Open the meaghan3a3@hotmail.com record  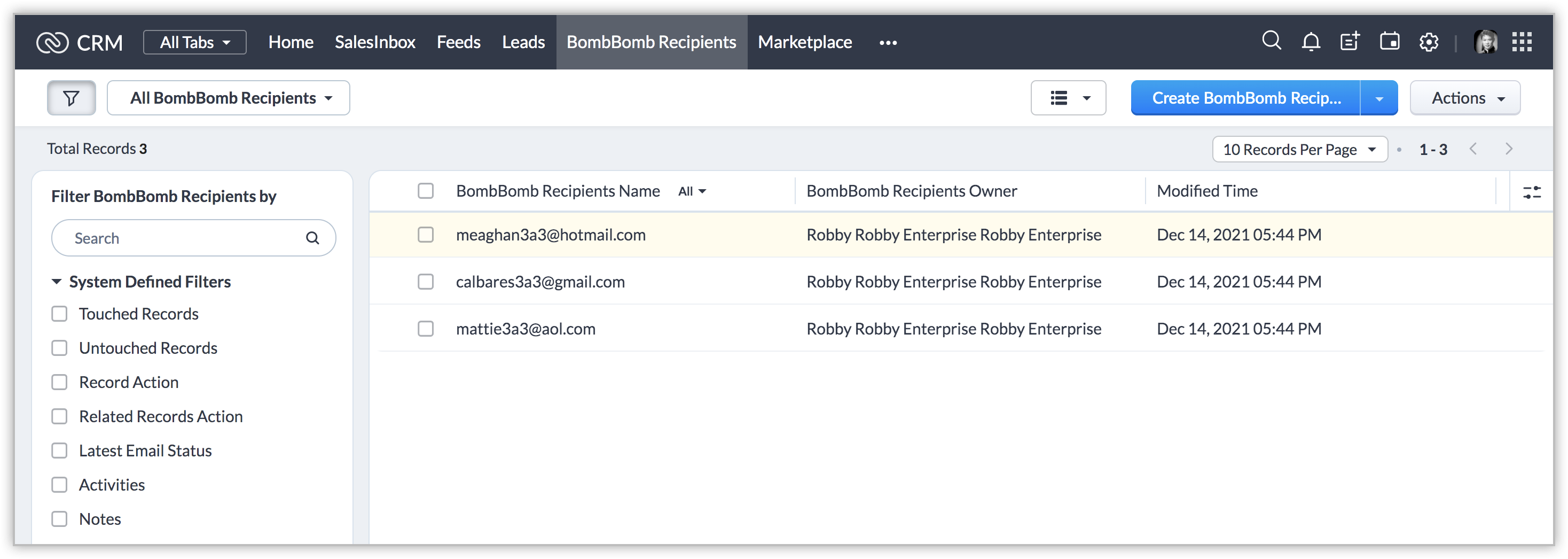[551, 235]
